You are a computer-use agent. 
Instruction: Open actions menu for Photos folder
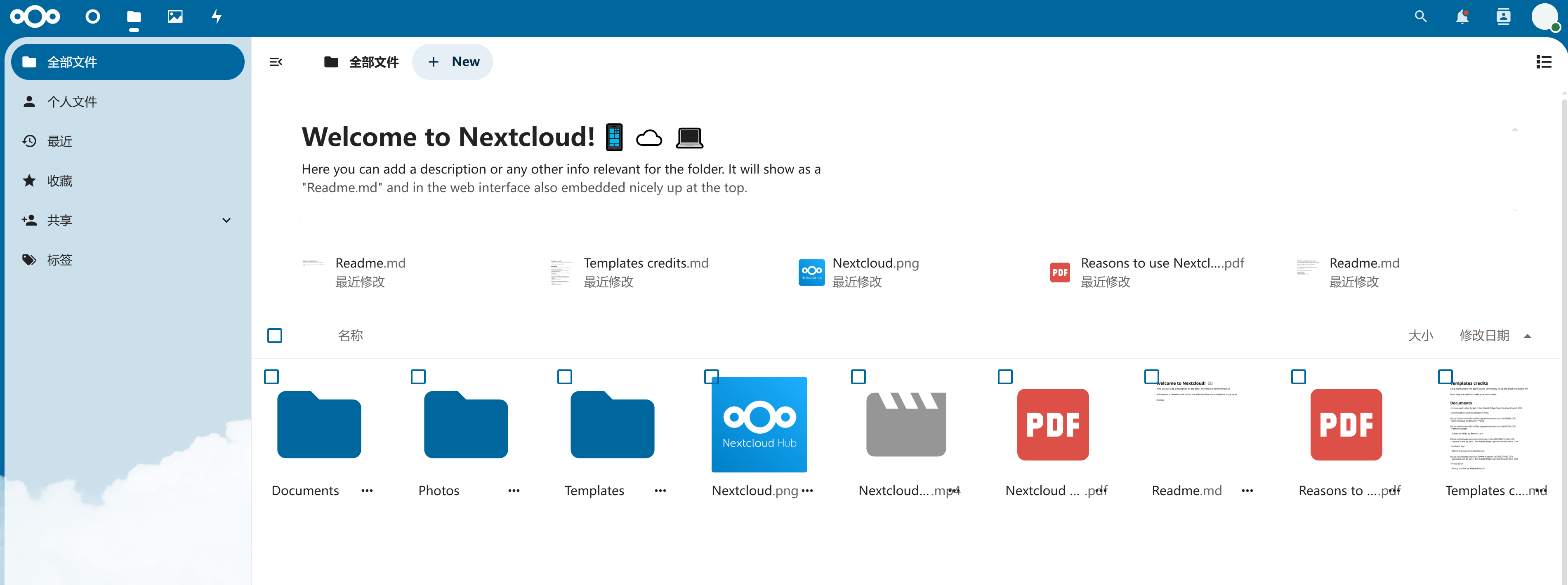[x=514, y=491]
